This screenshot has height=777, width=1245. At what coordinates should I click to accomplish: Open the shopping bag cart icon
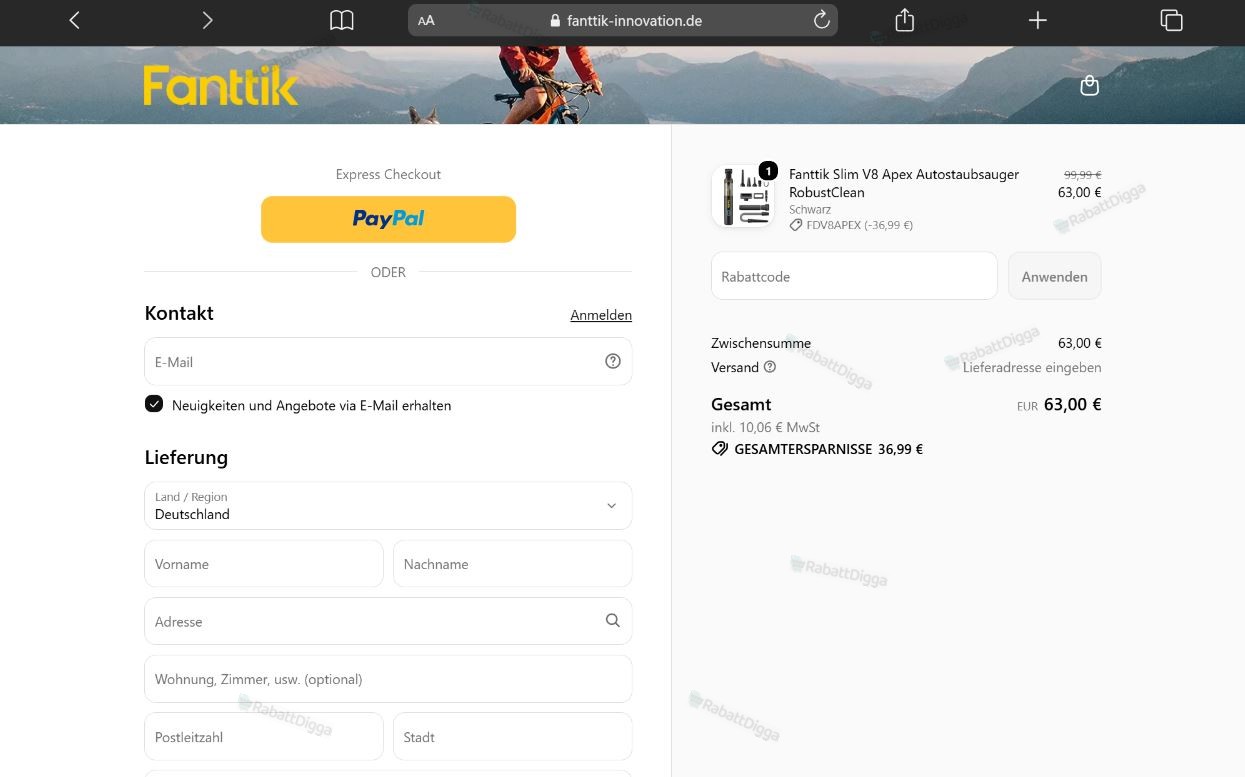tap(1090, 86)
